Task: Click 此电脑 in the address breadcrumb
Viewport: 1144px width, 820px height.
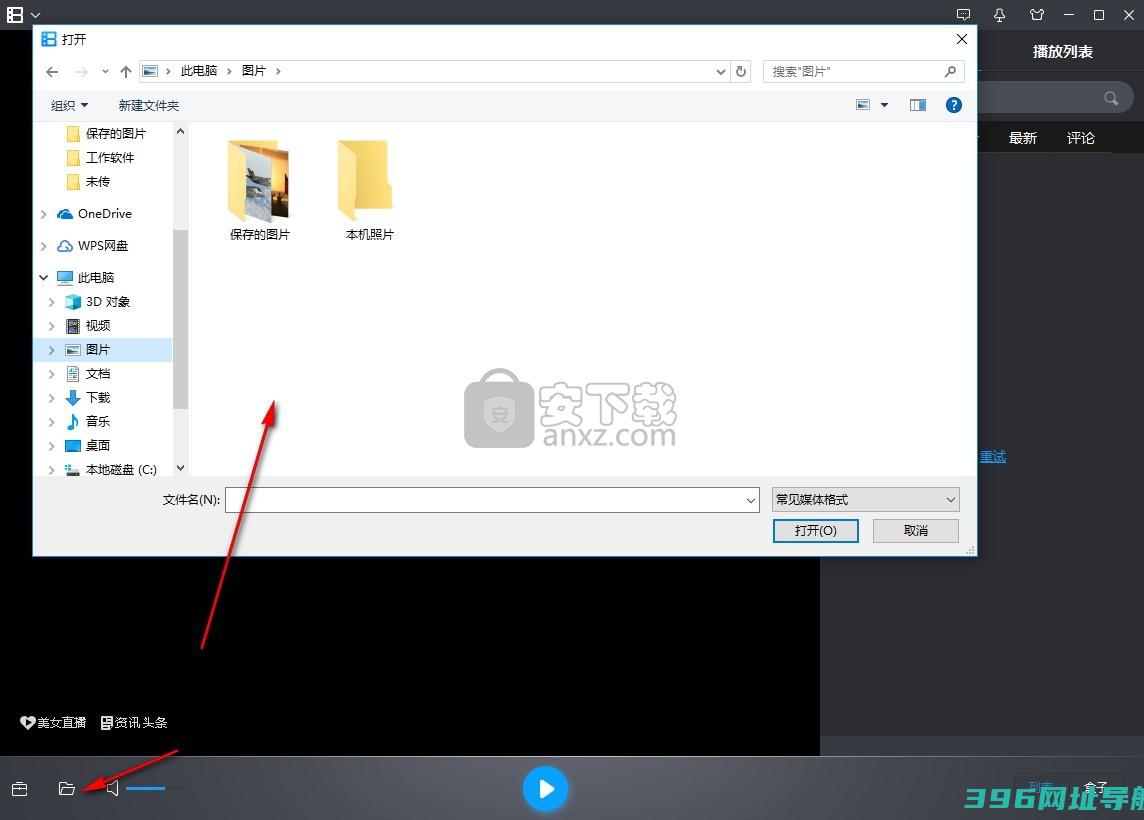Action: click(198, 71)
